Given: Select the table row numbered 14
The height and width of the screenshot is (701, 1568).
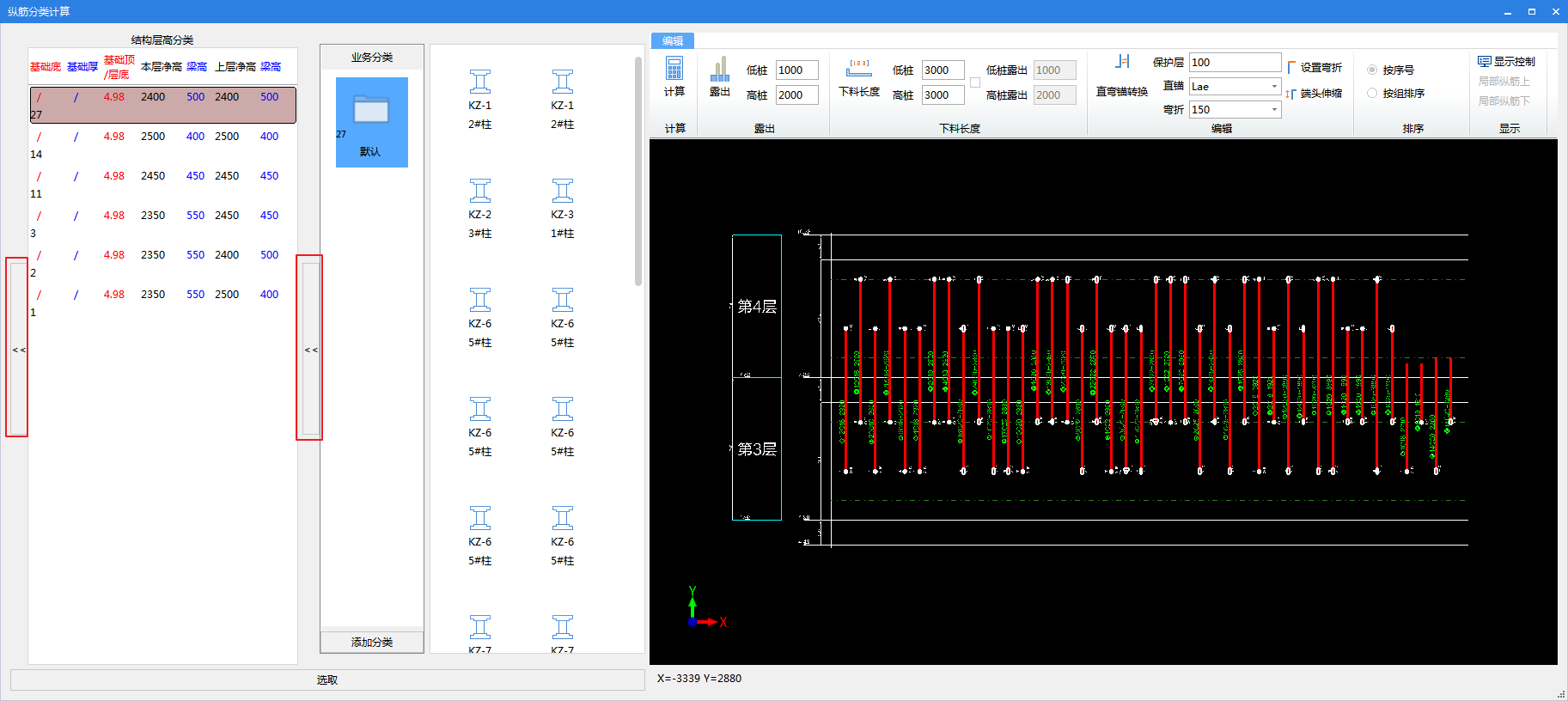Looking at the screenshot, I should click(x=163, y=144).
